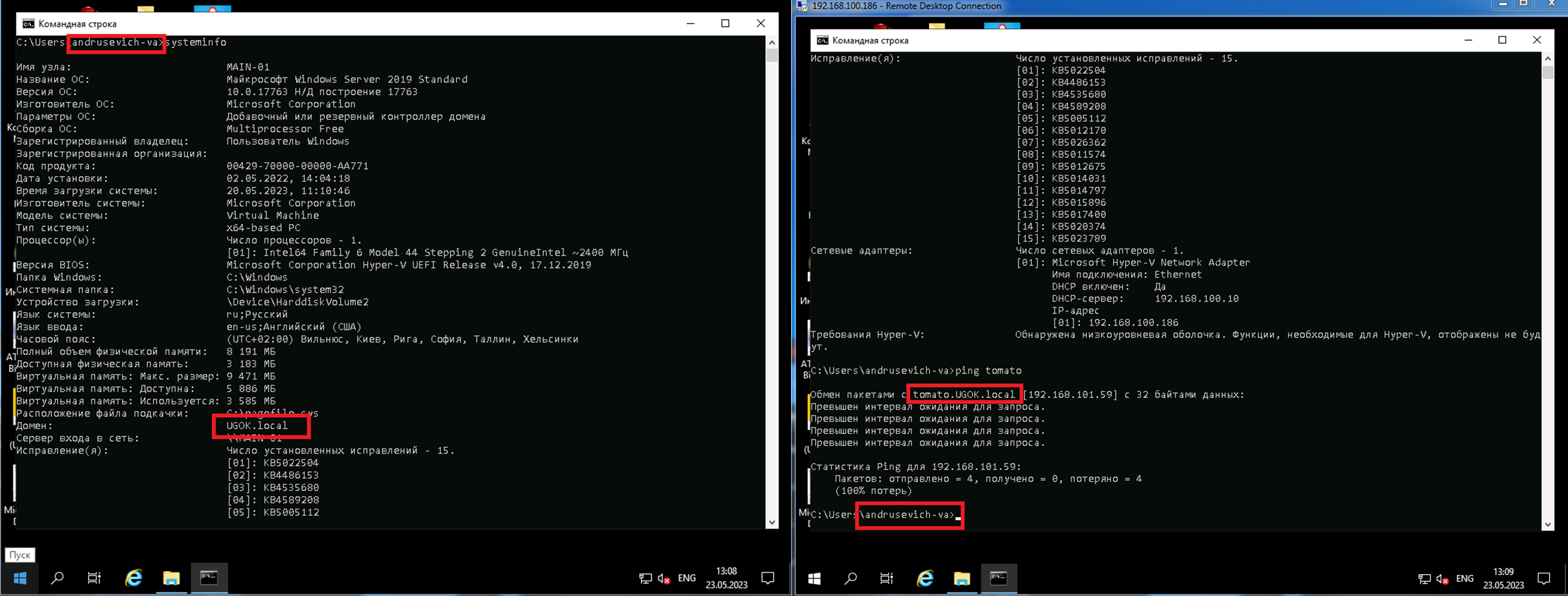This screenshot has width=1568, height=596.
Task: Click DHCP server address 192.168.100.10
Action: point(1197,299)
